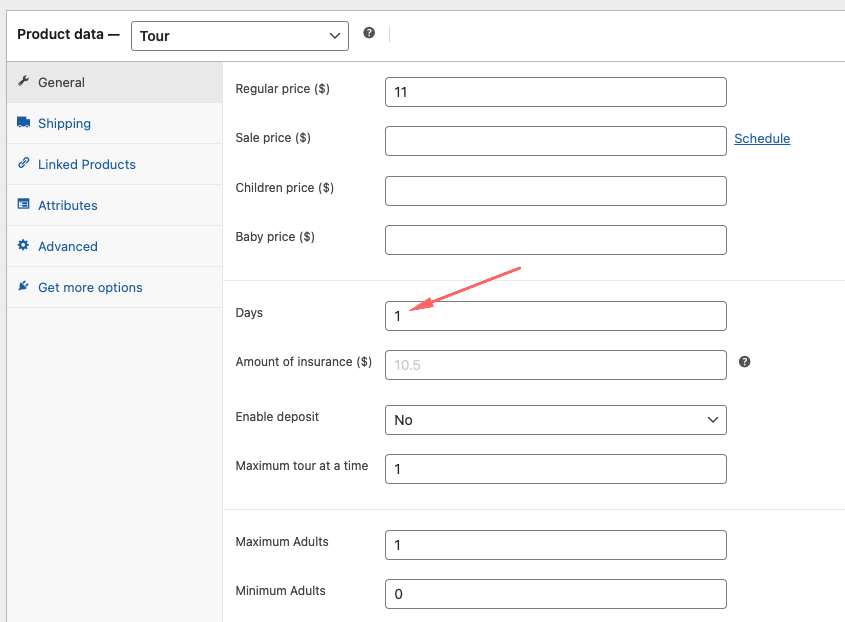Select the Days input field
Image resolution: width=845 pixels, height=622 pixels.
(556, 316)
